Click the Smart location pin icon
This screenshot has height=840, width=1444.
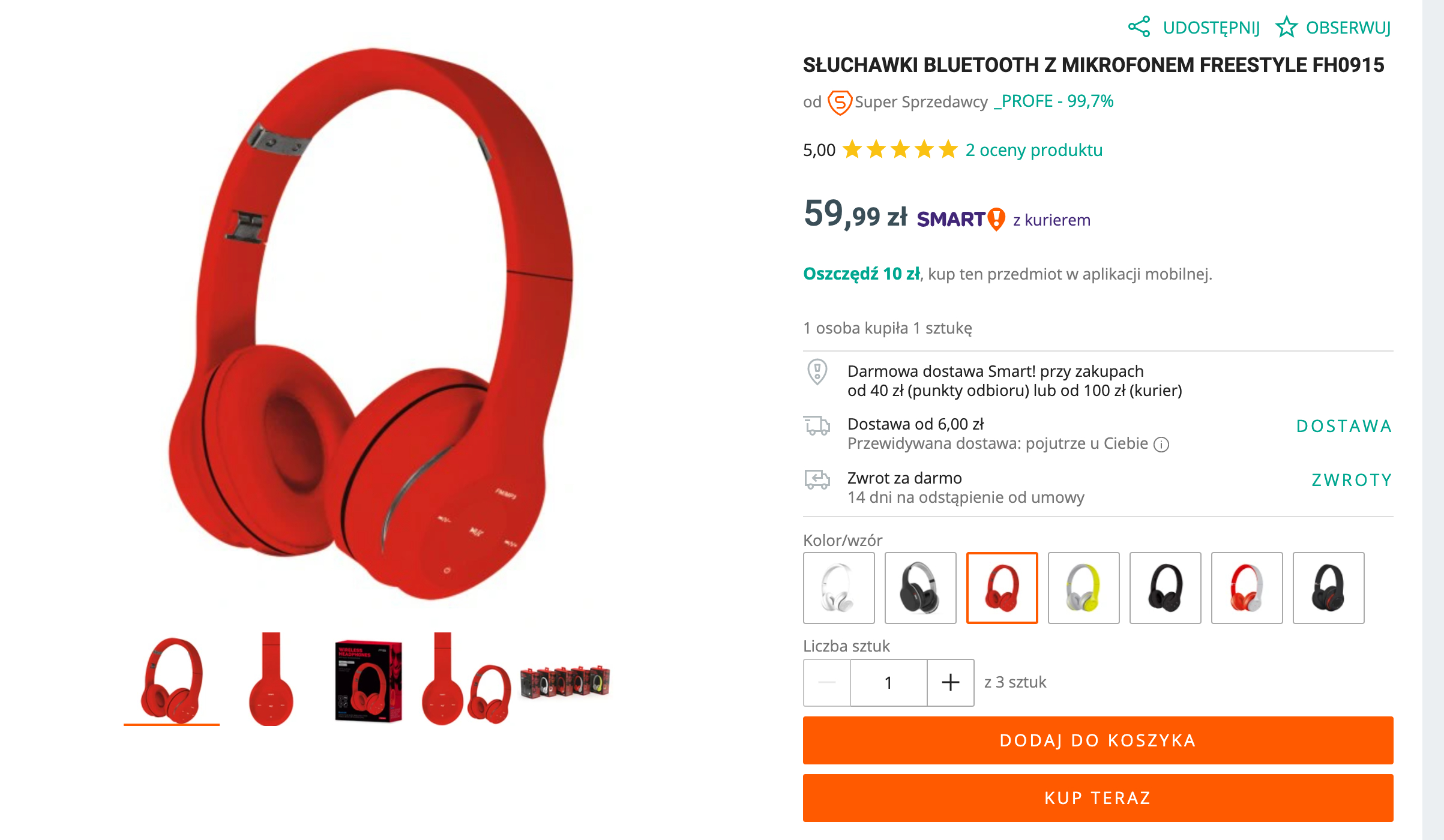pos(817,372)
